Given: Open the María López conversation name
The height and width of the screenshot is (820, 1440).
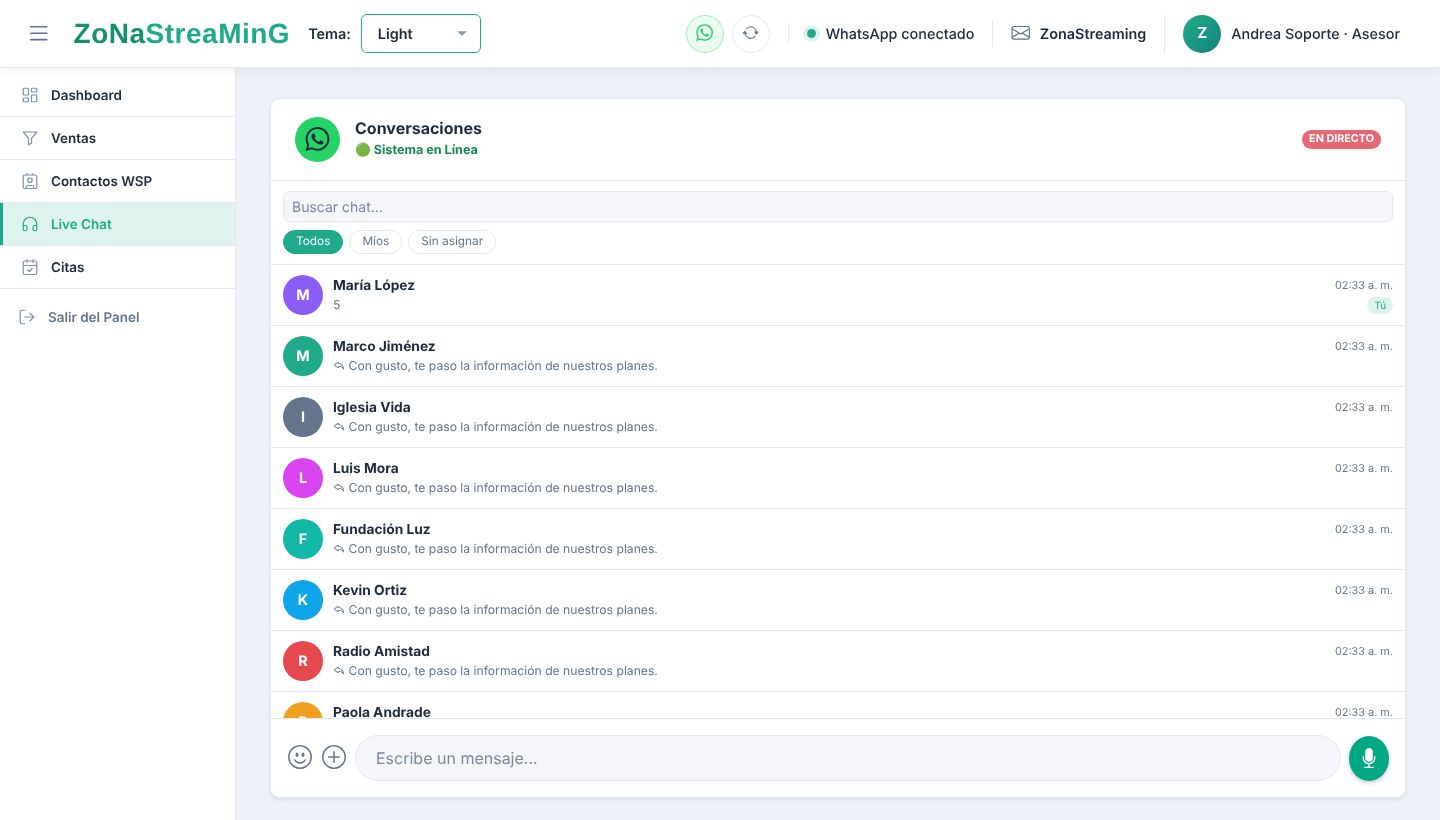Looking at the screenshot, I should (374, 285).
